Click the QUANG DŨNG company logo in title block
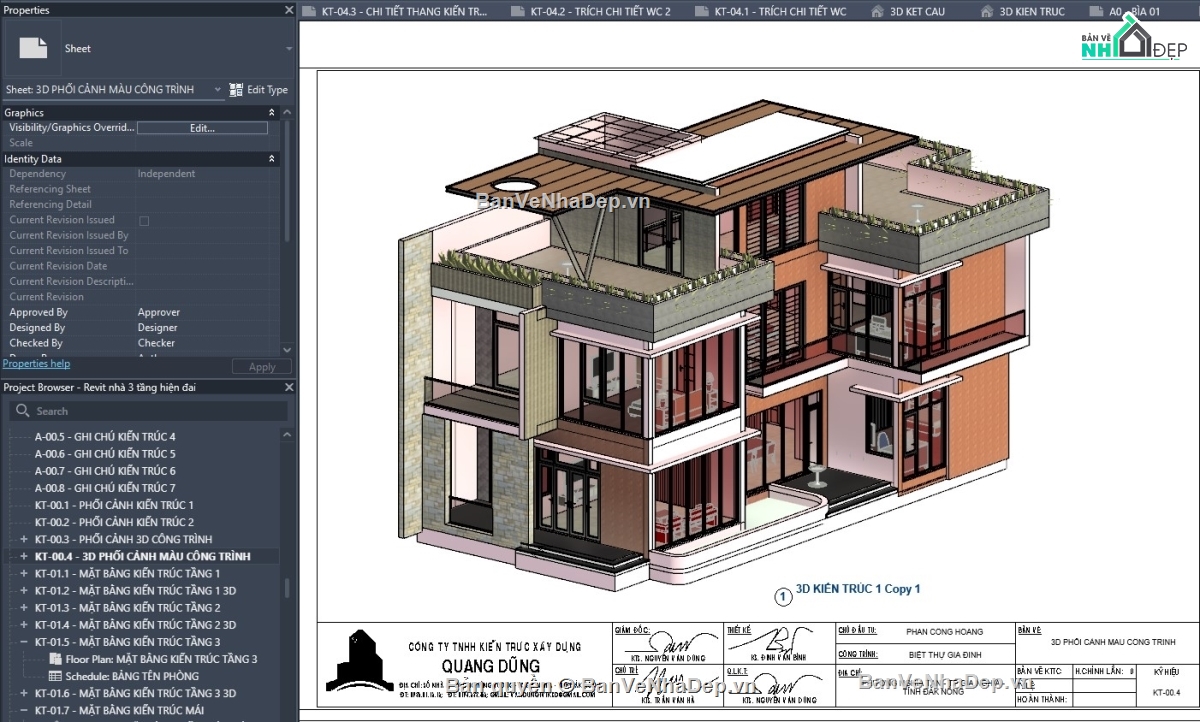This screenshot has width=1200, height=722. (358, 661)
